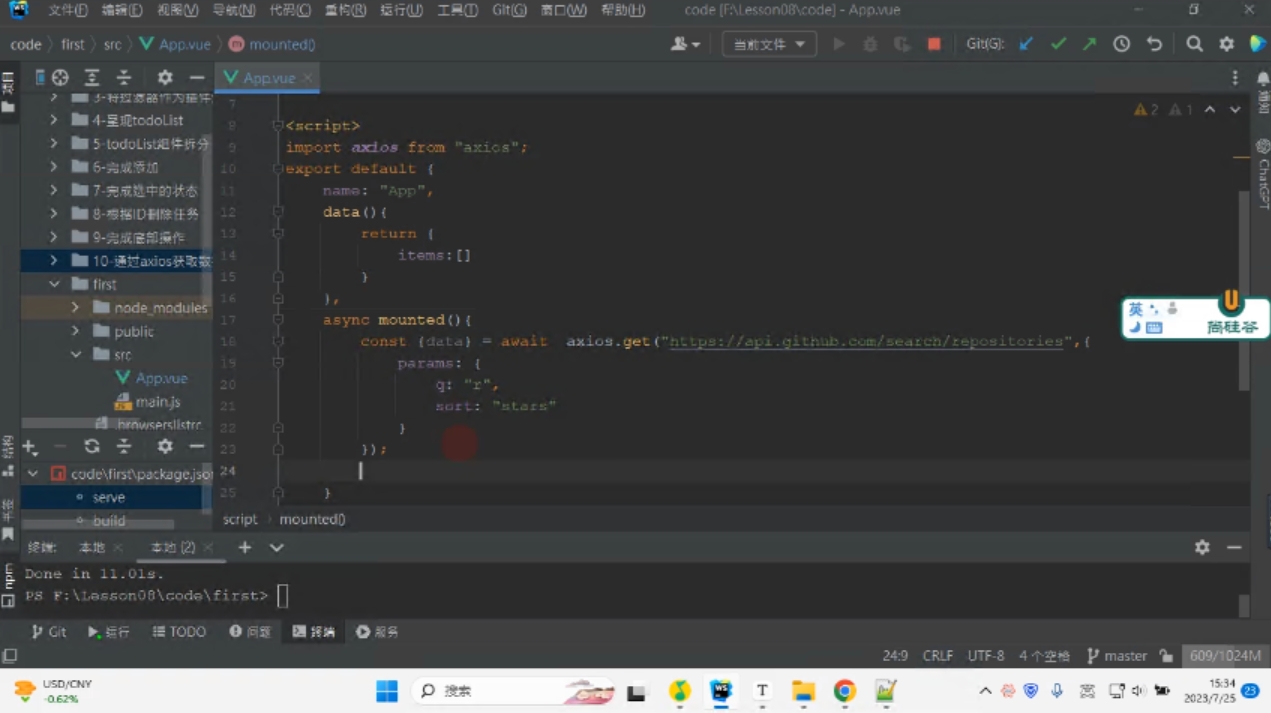Click the master branch in status bar
The width and height of the screenshot is (1271, 713).
tap(1117, 656)
